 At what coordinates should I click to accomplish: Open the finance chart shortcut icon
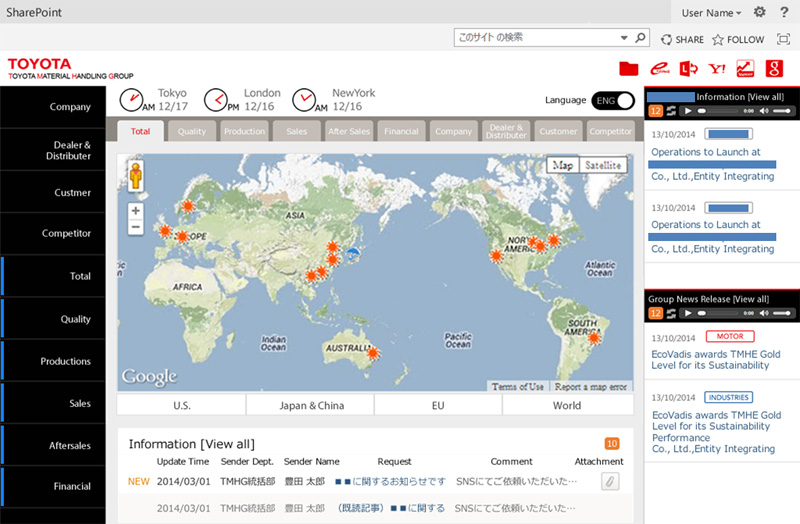tap(744, 69)
